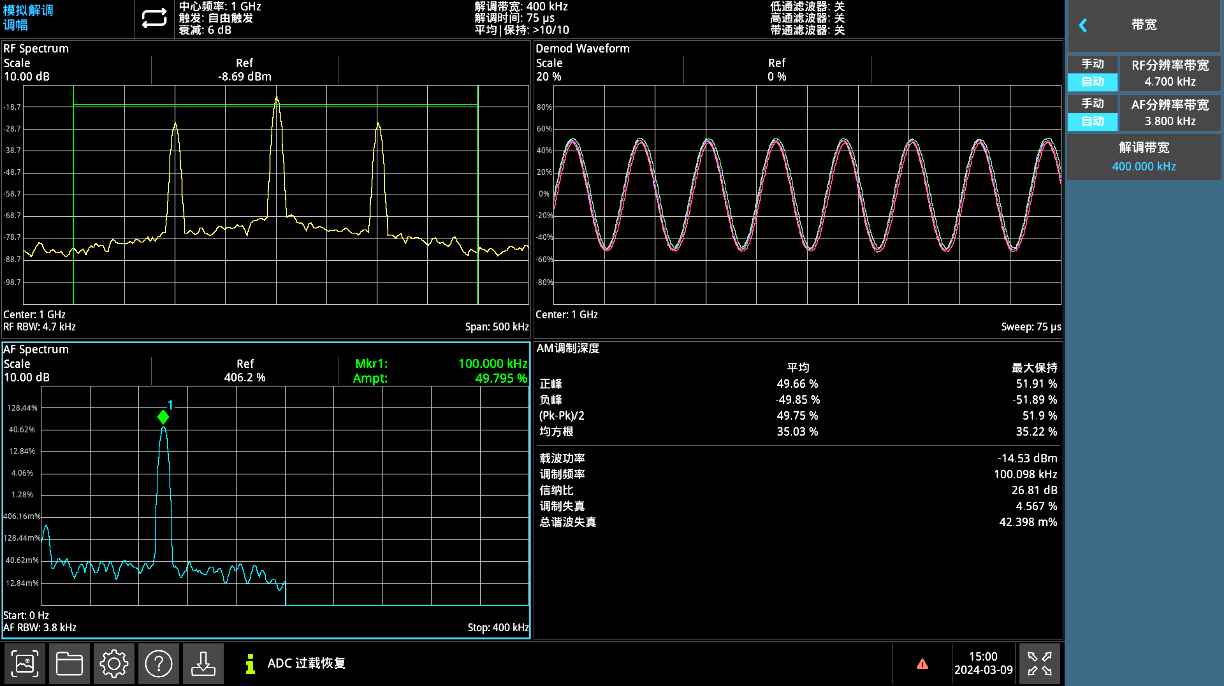Toggle fullscreen with the expand arrows icon

click(x=1039, y=663)
